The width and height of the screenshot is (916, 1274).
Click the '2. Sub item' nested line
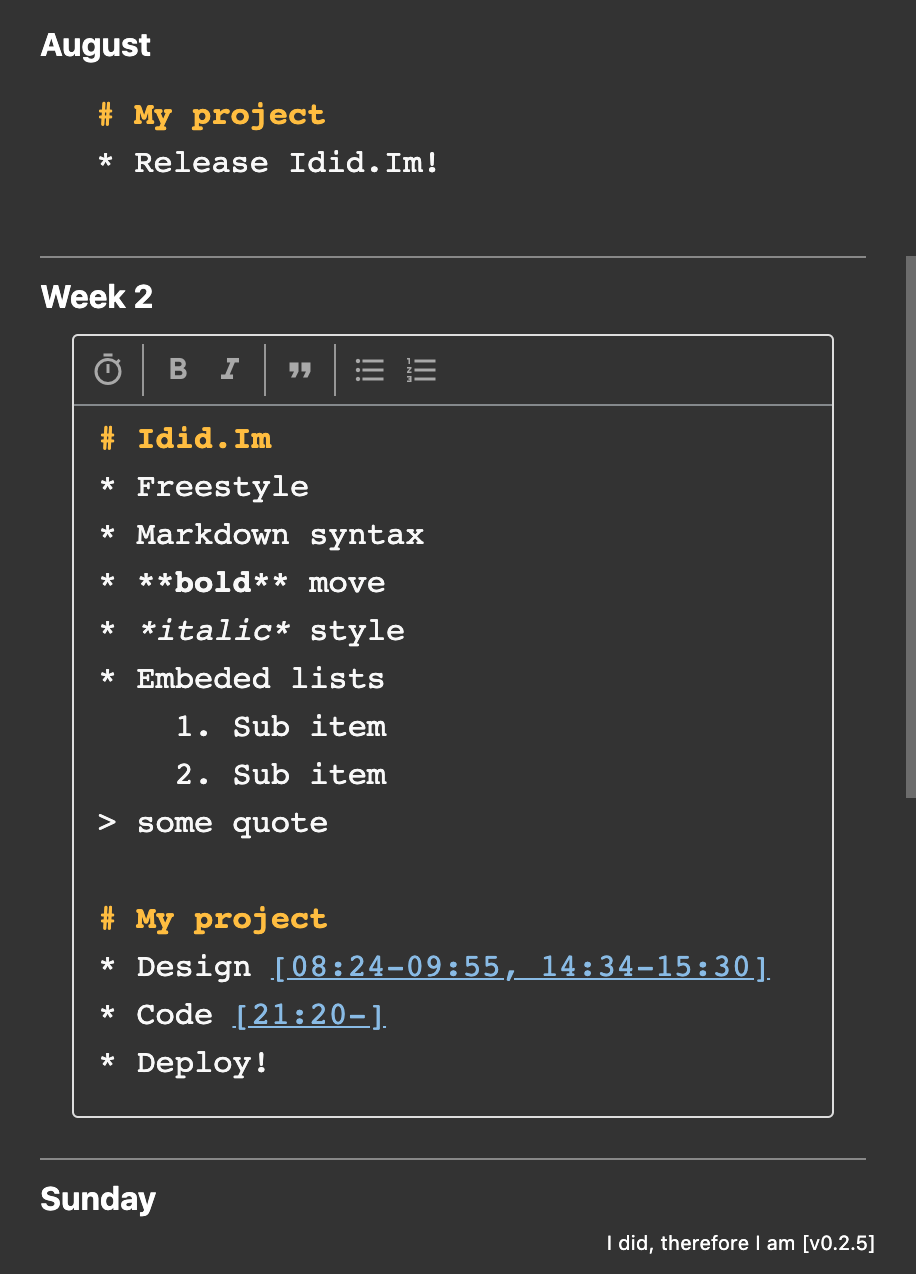(281, 775)
